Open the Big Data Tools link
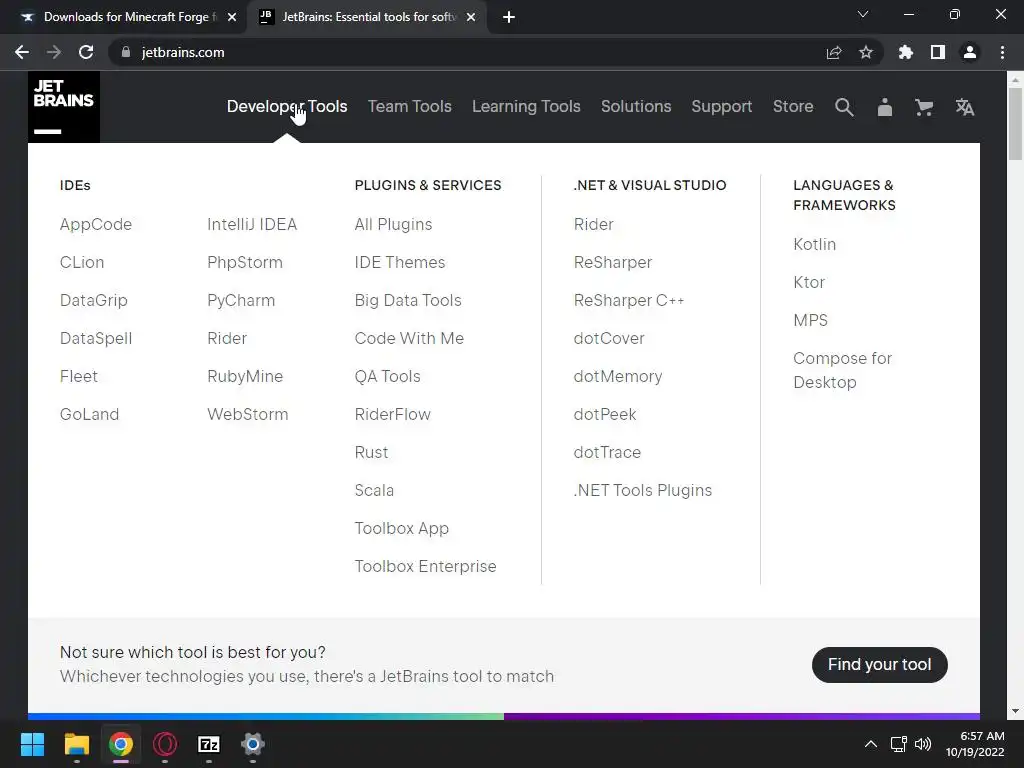Screen dimensions: 1024x768 coord(408,300)
